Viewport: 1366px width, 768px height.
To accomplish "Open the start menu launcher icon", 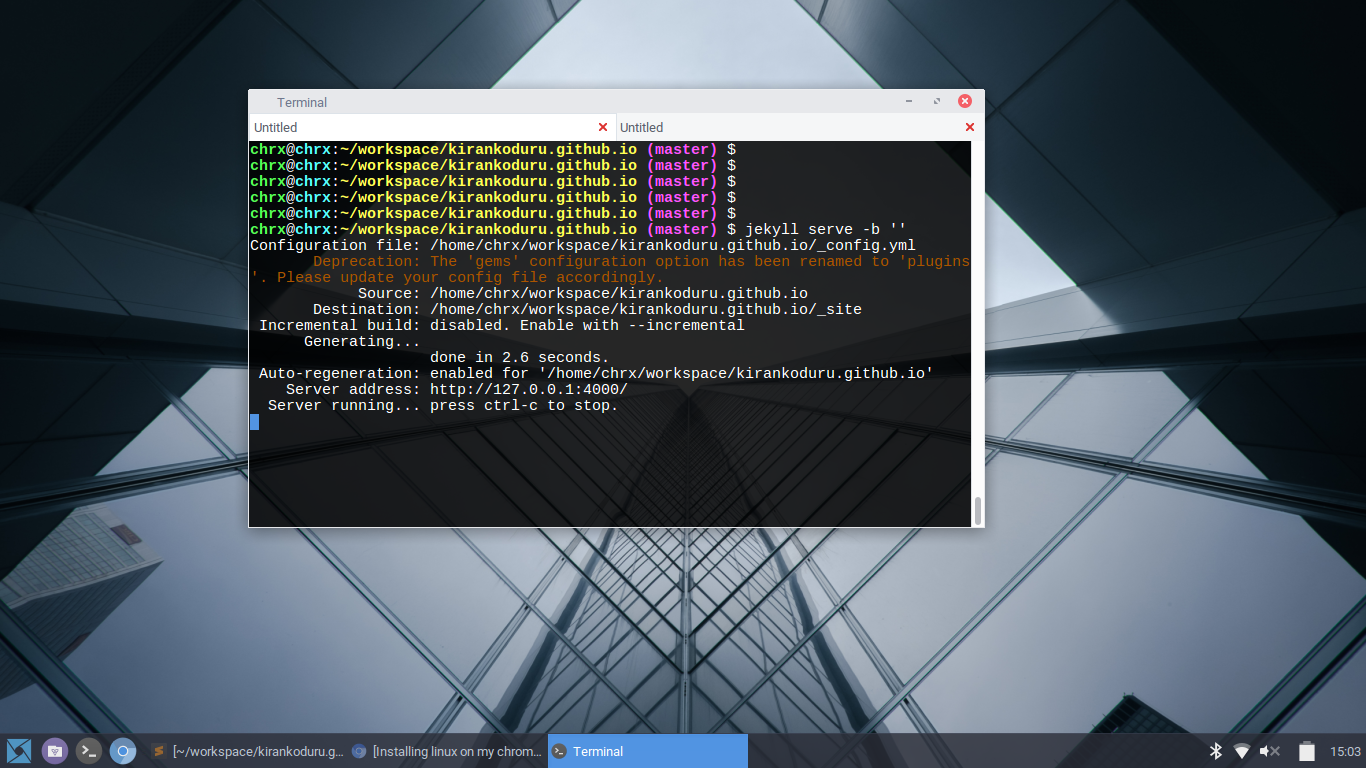I will click(19, 751).
